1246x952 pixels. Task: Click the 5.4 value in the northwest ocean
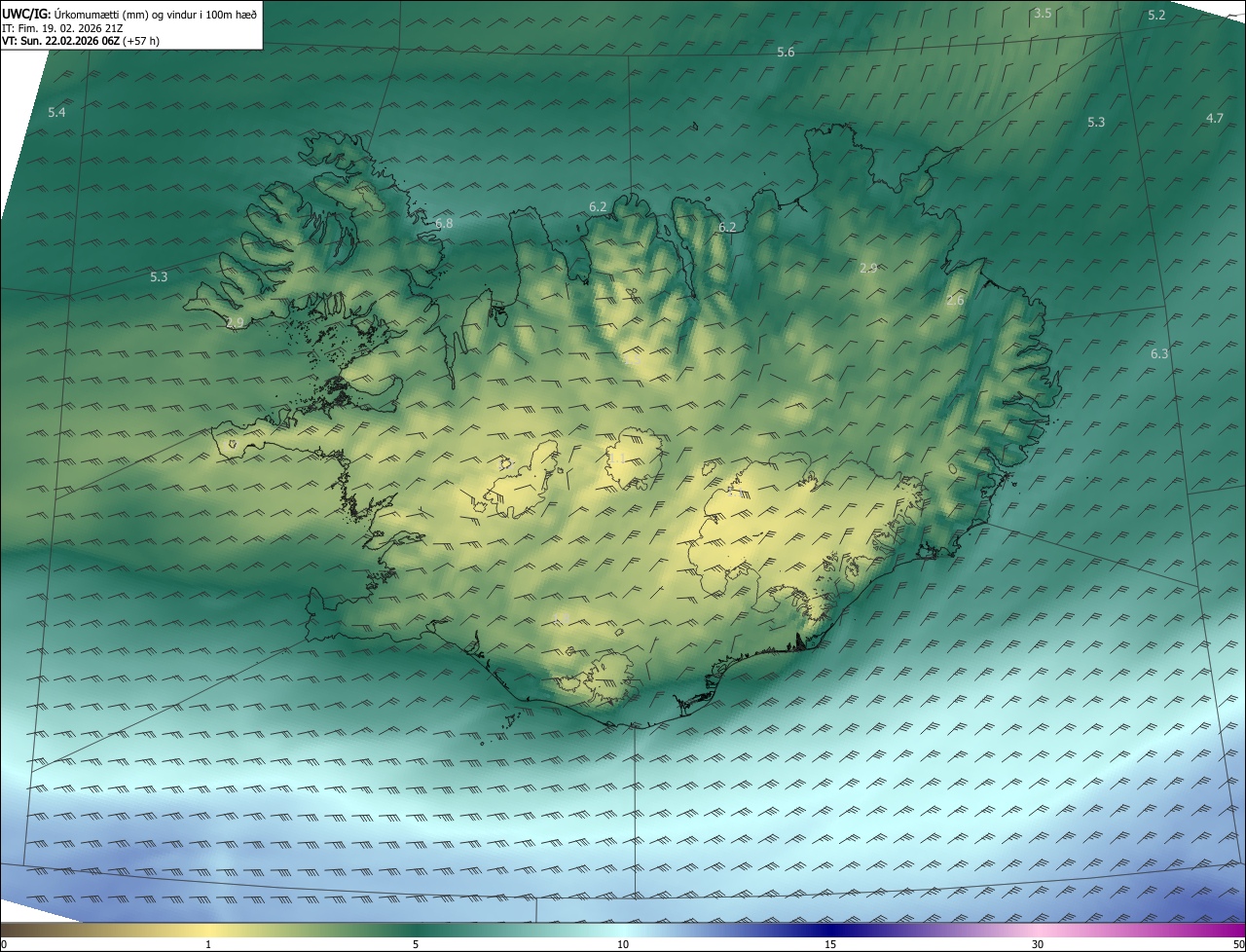(x=56, y=113)
